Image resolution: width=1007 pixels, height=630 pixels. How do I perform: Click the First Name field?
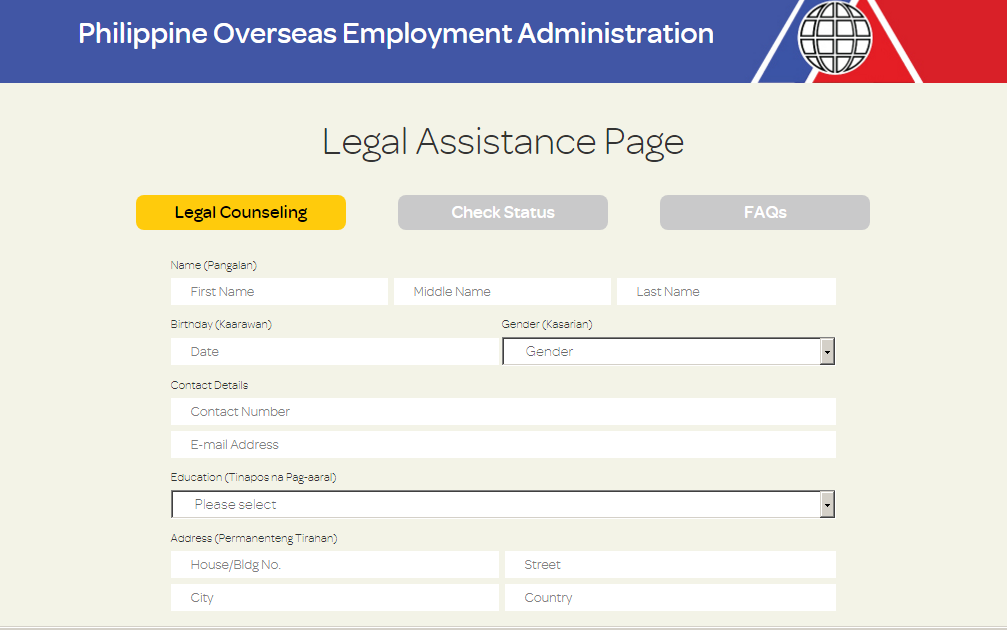pyautogui.click(x=279, y=292)
